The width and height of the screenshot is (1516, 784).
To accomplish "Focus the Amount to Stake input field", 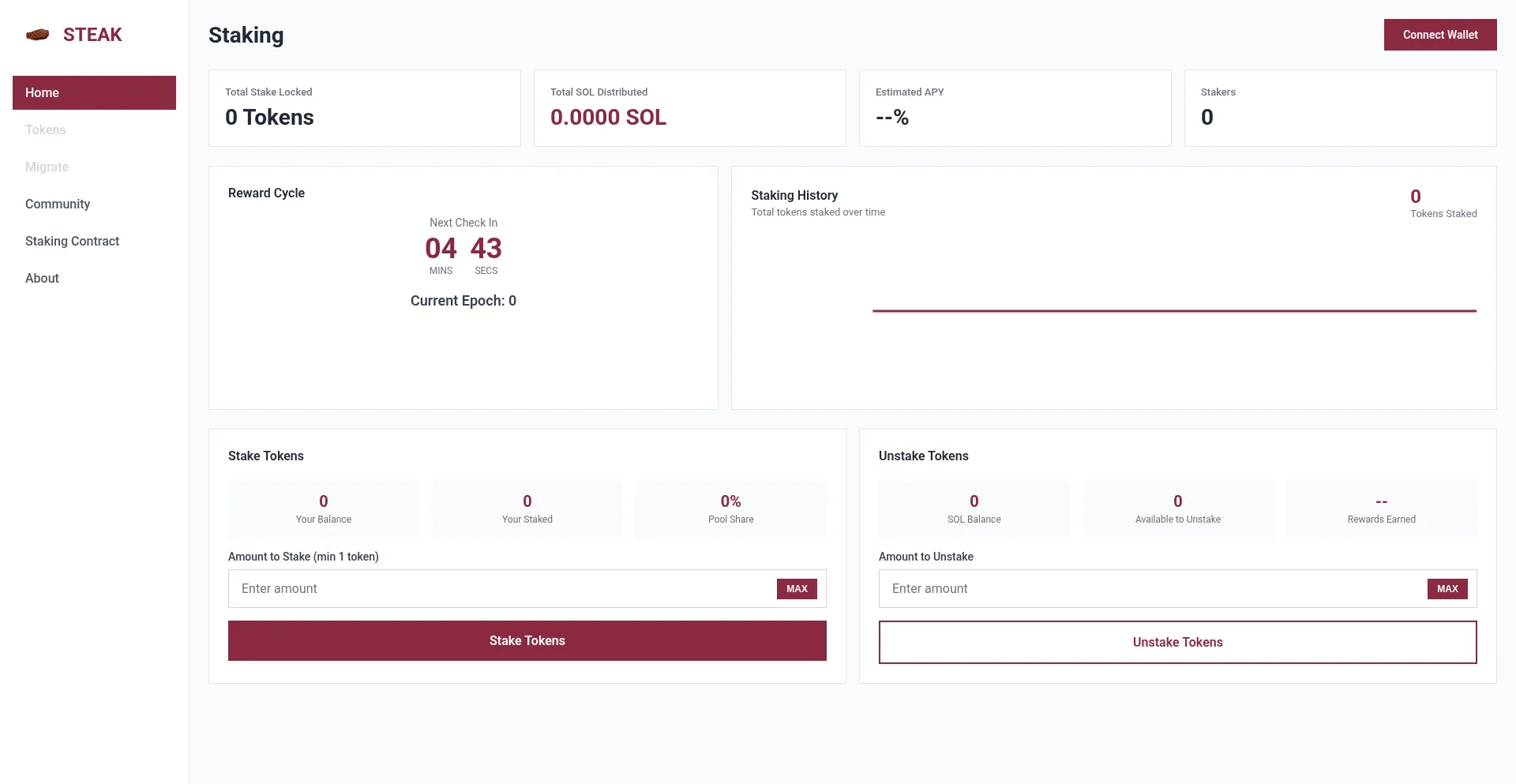I will click(501, 589).
